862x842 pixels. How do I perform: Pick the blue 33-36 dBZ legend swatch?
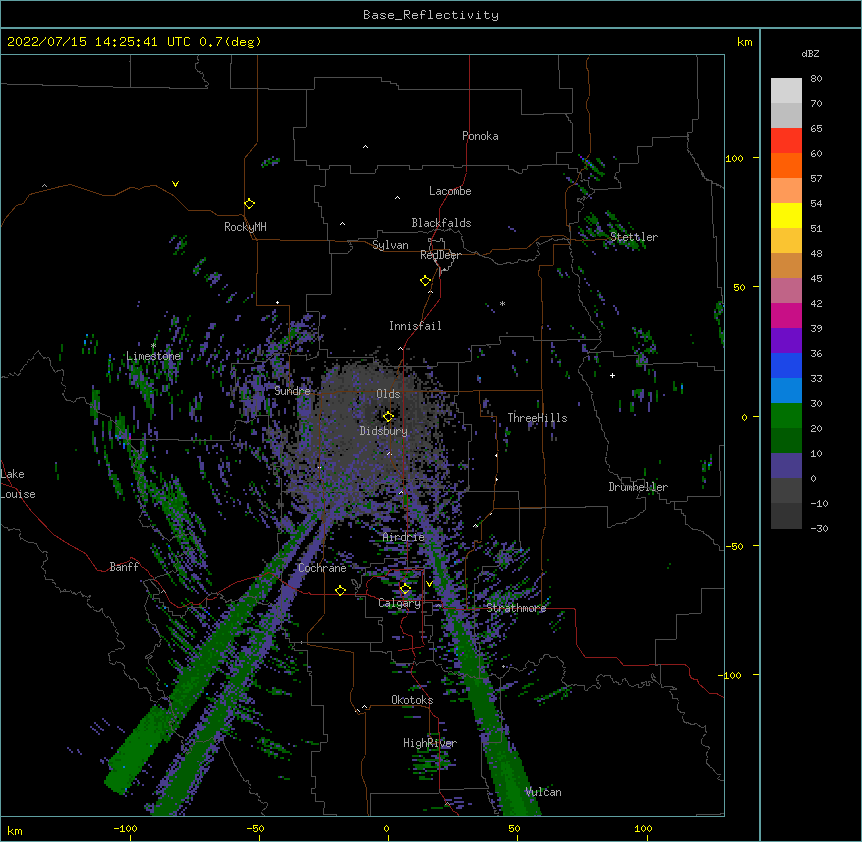pyautogui.click(x=786, y=366)
